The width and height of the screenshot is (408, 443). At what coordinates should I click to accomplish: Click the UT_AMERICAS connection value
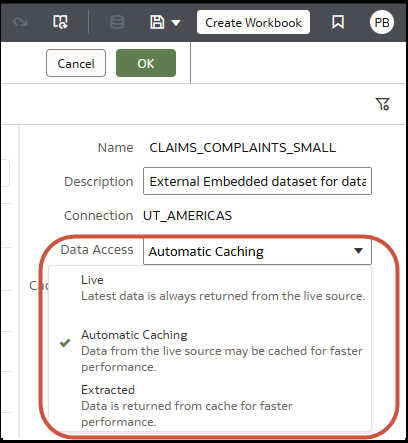tap(187, 216)
